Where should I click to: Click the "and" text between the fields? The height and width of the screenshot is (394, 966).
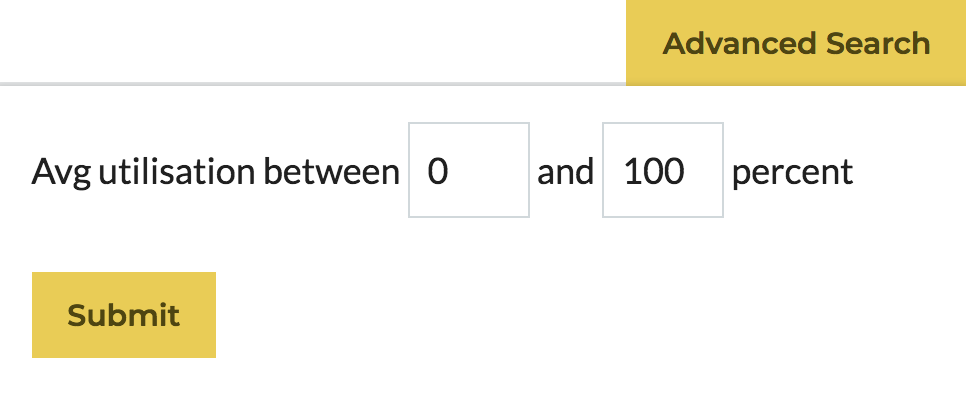pyautogui.click(x=566, y=172)
